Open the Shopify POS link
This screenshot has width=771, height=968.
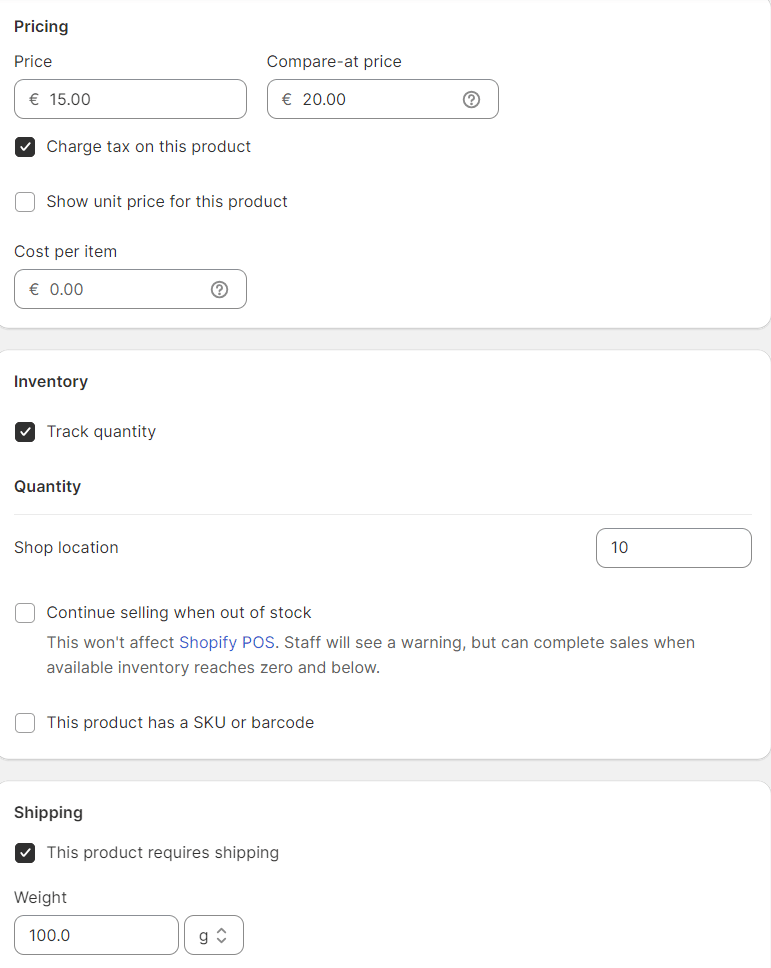pos(227,643)
